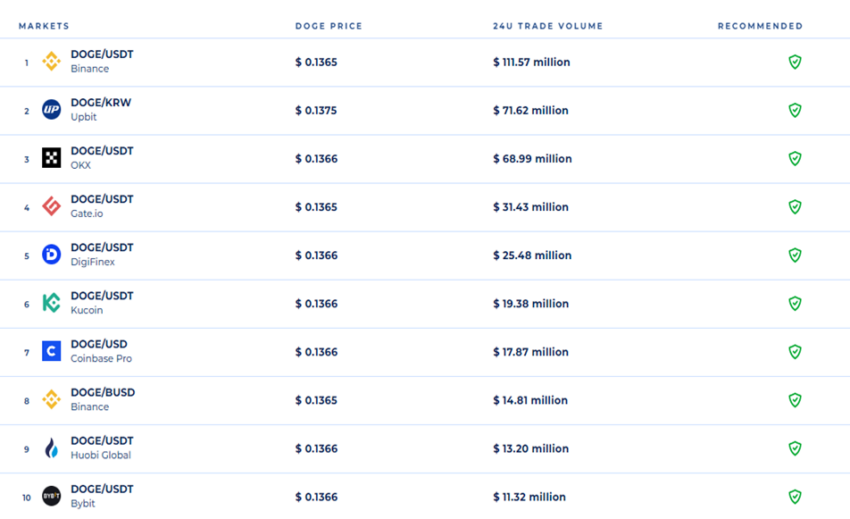This screenshot has width=850, height=519.
Task: Click the Bybit exchange logo
Action: pos(51,496)
